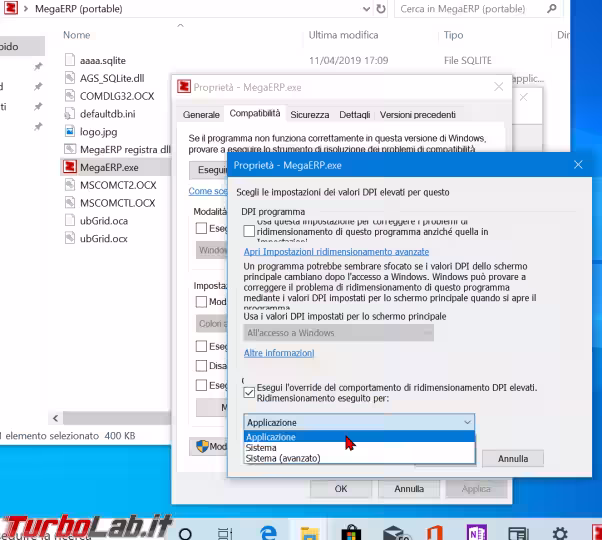Toggle the 'Eseg' checkbox below the 'Disa' checkbox
The image size is (602, 540).
tap(201, 385)
